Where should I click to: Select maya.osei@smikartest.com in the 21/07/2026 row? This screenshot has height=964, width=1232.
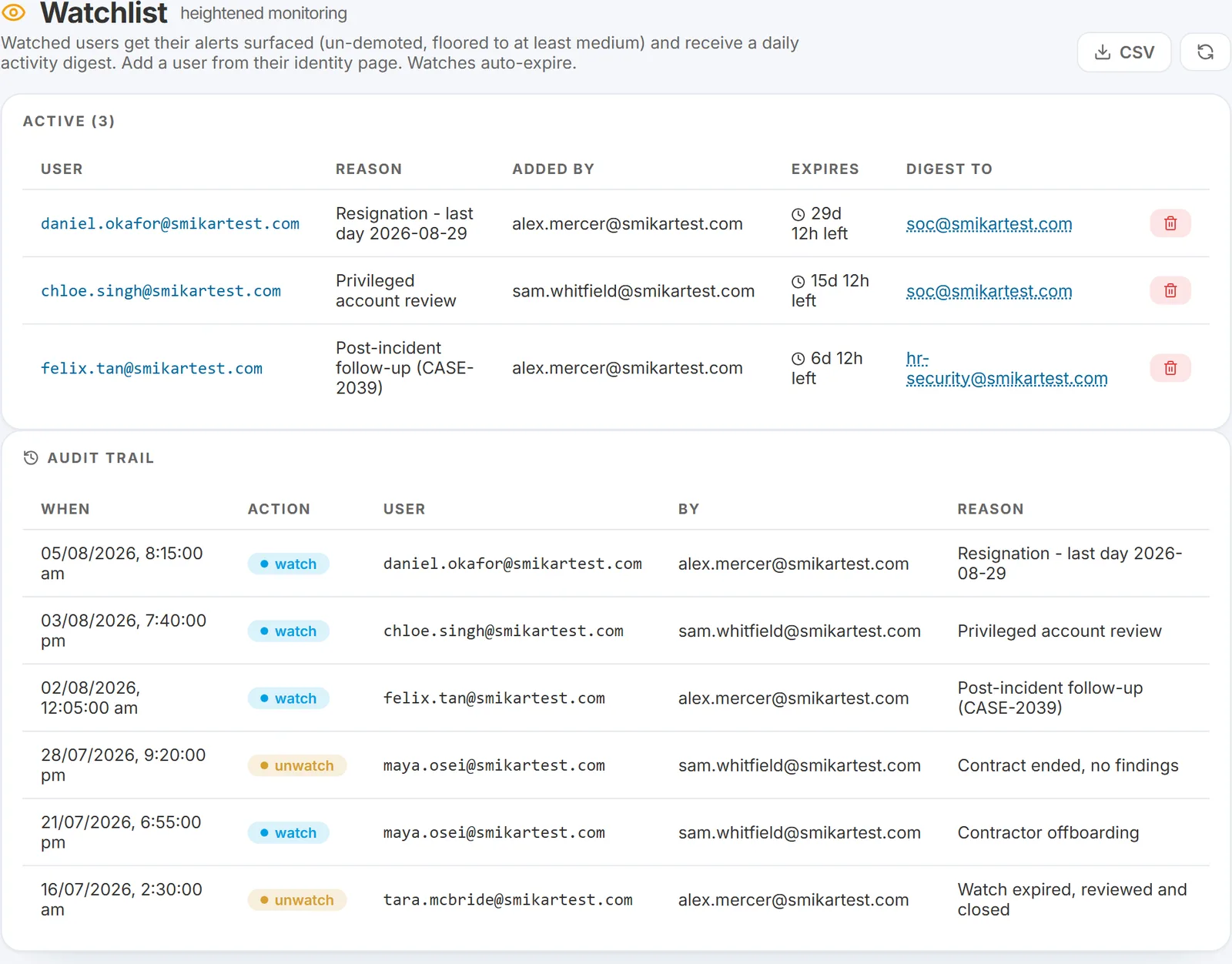tap(494, 832)
